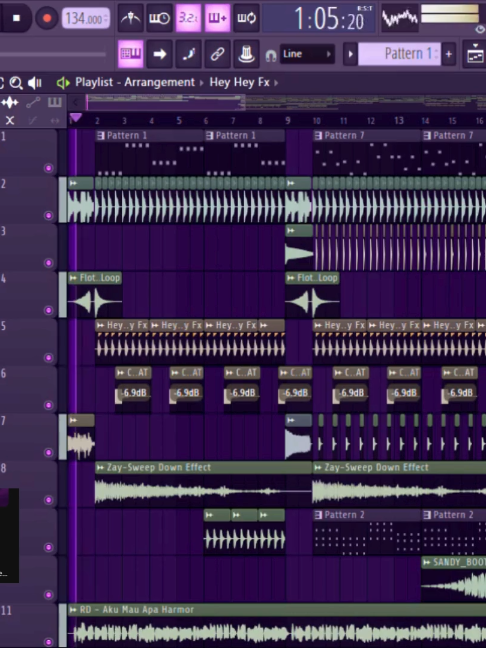Open Playlist - Arrangement breadcrumb menu
Screen dimensions: 486x648
coord(135,82)
